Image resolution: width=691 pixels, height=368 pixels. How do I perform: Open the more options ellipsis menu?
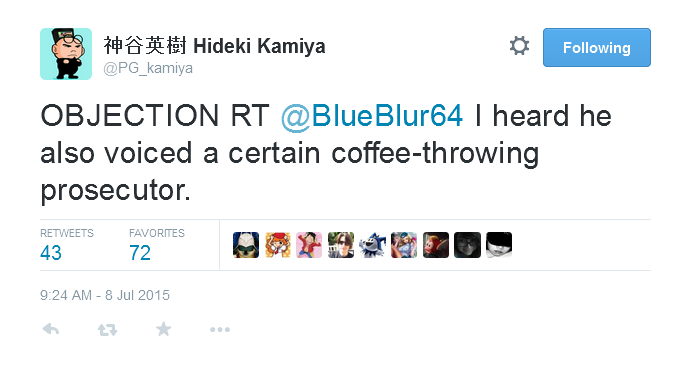tap(220, 330)
